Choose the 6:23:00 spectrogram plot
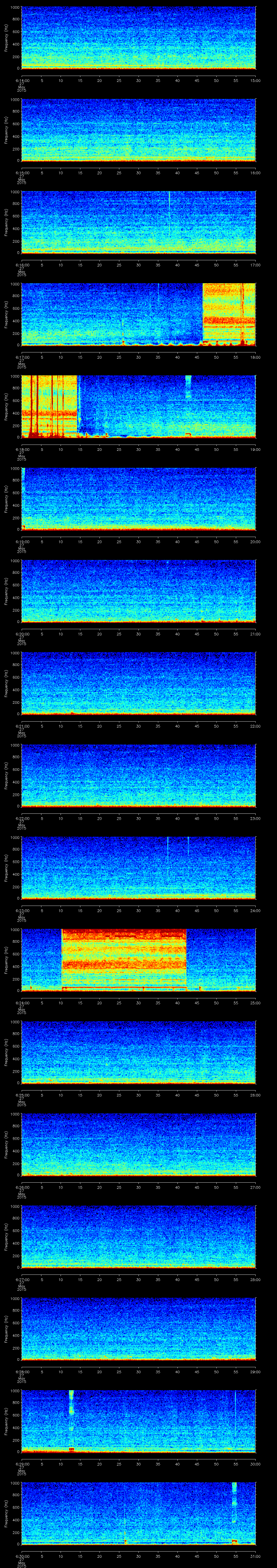The width and height of the screenshot is (277, 1568). pyautogui.click(x=138, y=868)
